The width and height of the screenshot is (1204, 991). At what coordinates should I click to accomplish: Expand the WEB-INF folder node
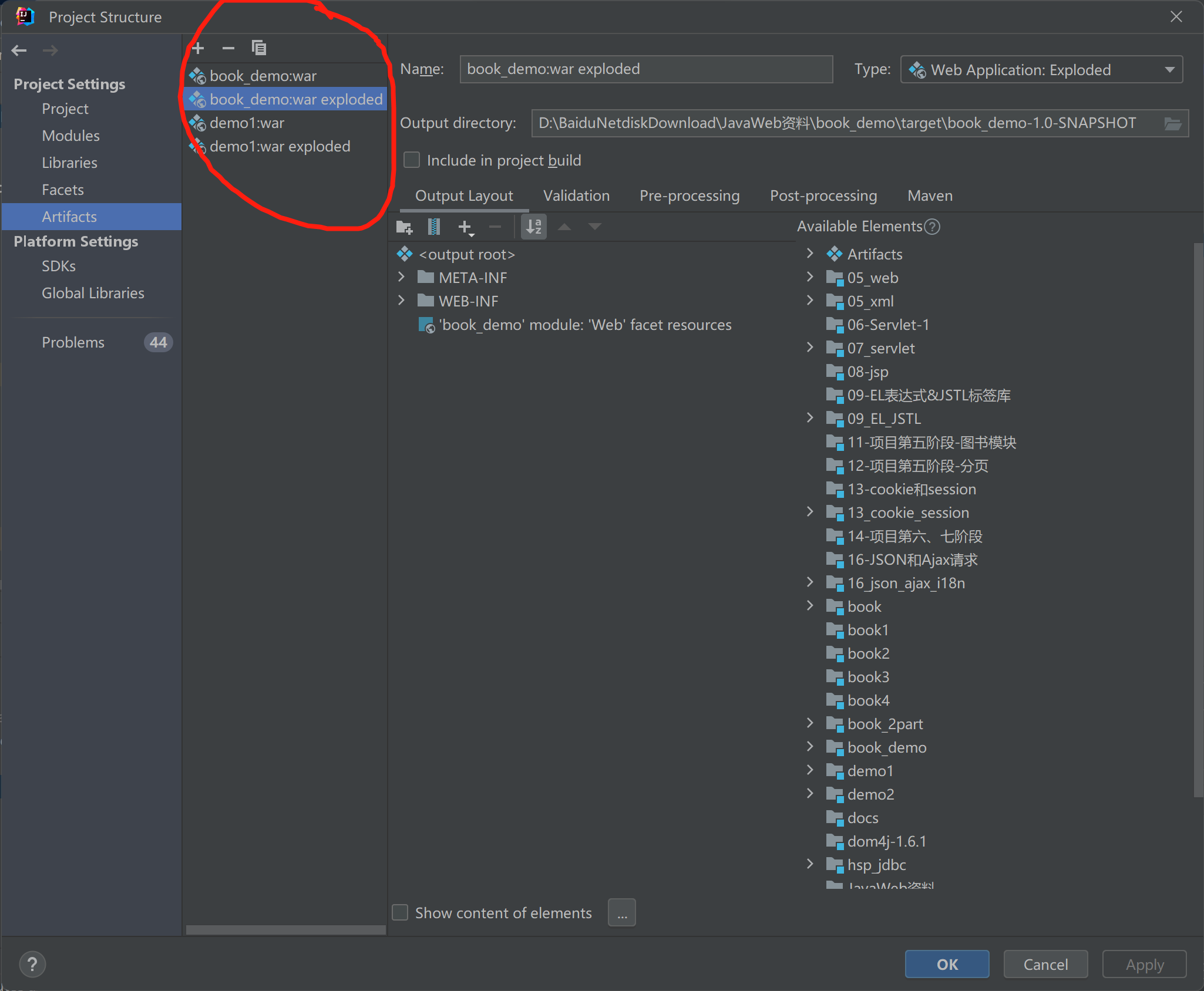click(402, 301)
